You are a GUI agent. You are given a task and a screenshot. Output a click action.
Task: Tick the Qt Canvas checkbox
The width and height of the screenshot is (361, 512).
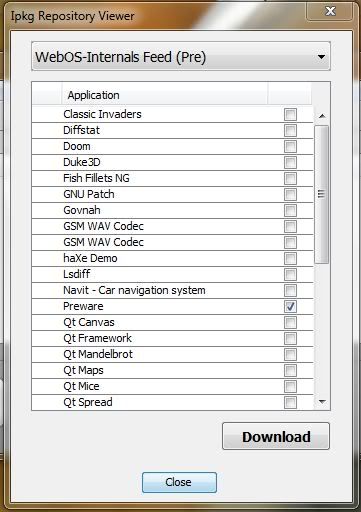pos(290,322)
